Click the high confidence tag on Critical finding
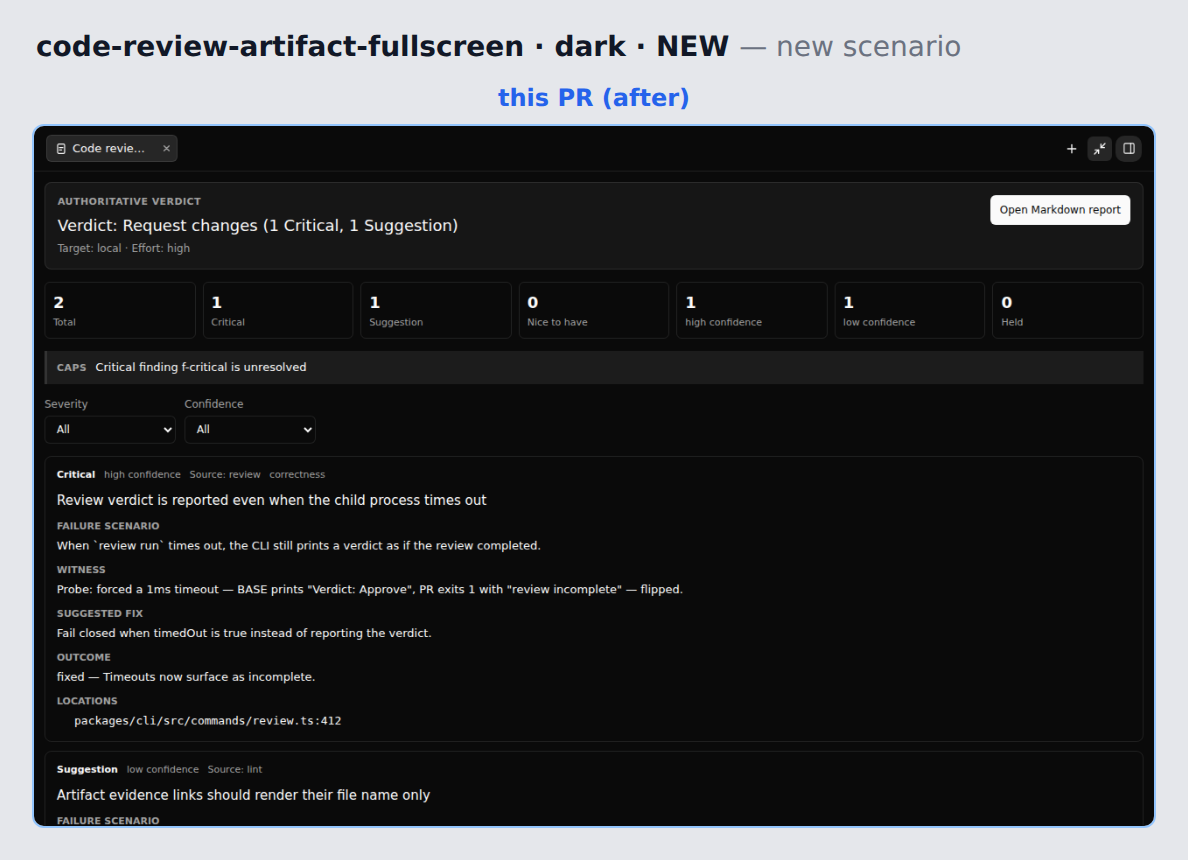 (142, 474)
